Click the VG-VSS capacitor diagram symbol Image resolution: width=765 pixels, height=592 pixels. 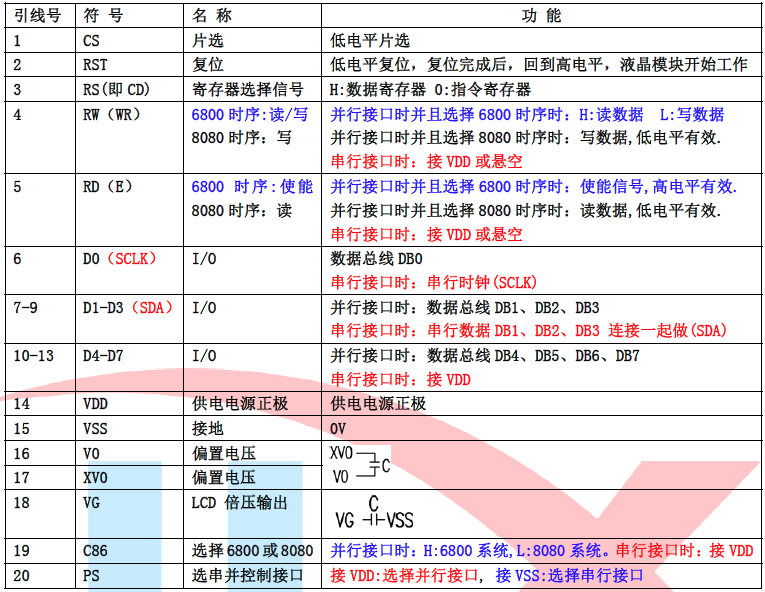[374, 514]
